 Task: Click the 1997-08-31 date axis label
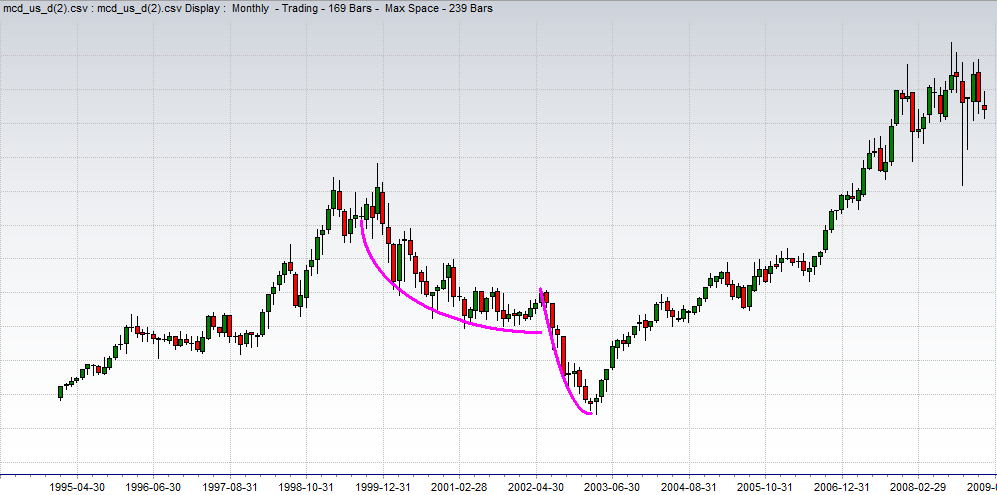(230, 487)
